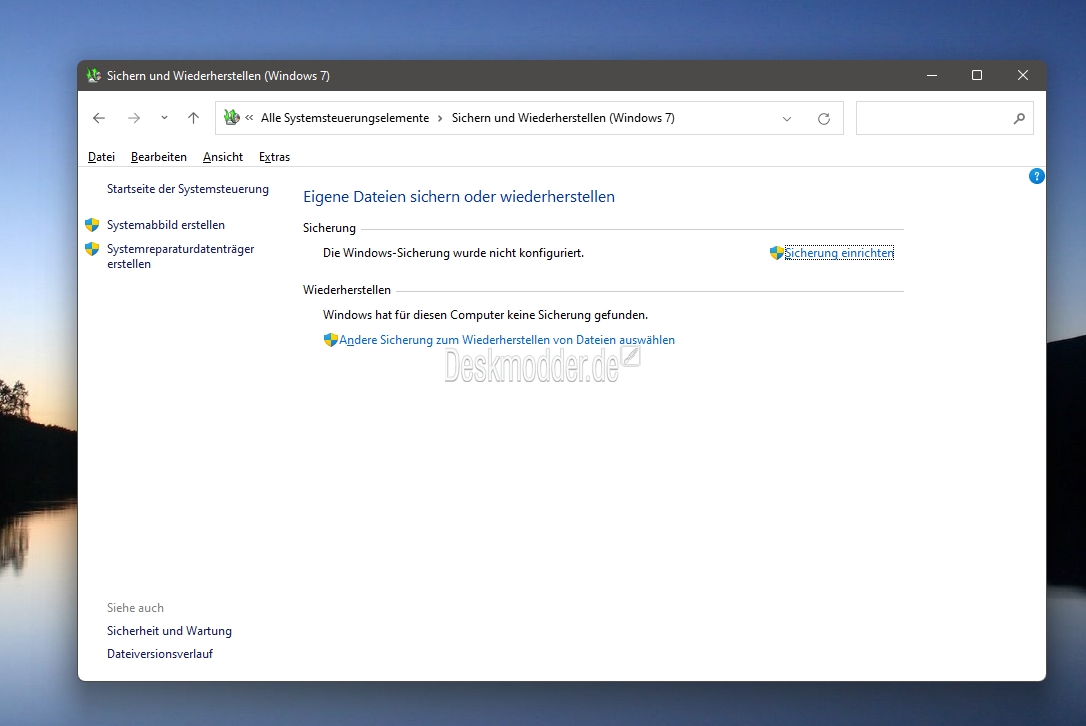1086x726 pixels.
Task: Refresh the Control Panel page
Action: [824, 118]
